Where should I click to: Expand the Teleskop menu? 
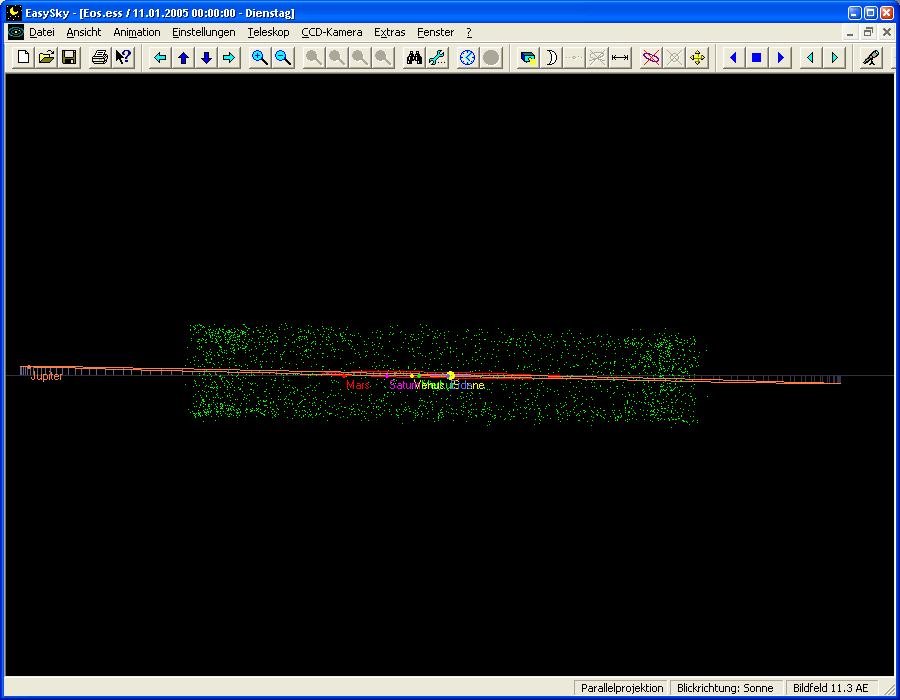pyautogui.click(x=268, y=32)
